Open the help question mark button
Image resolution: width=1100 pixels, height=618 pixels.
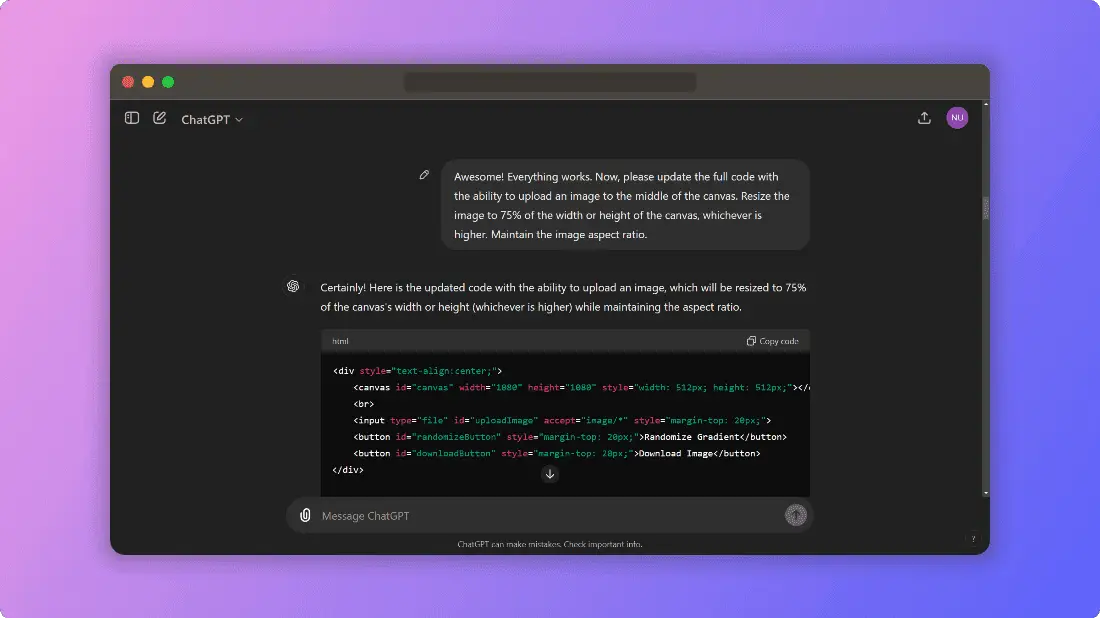point(973,539)
